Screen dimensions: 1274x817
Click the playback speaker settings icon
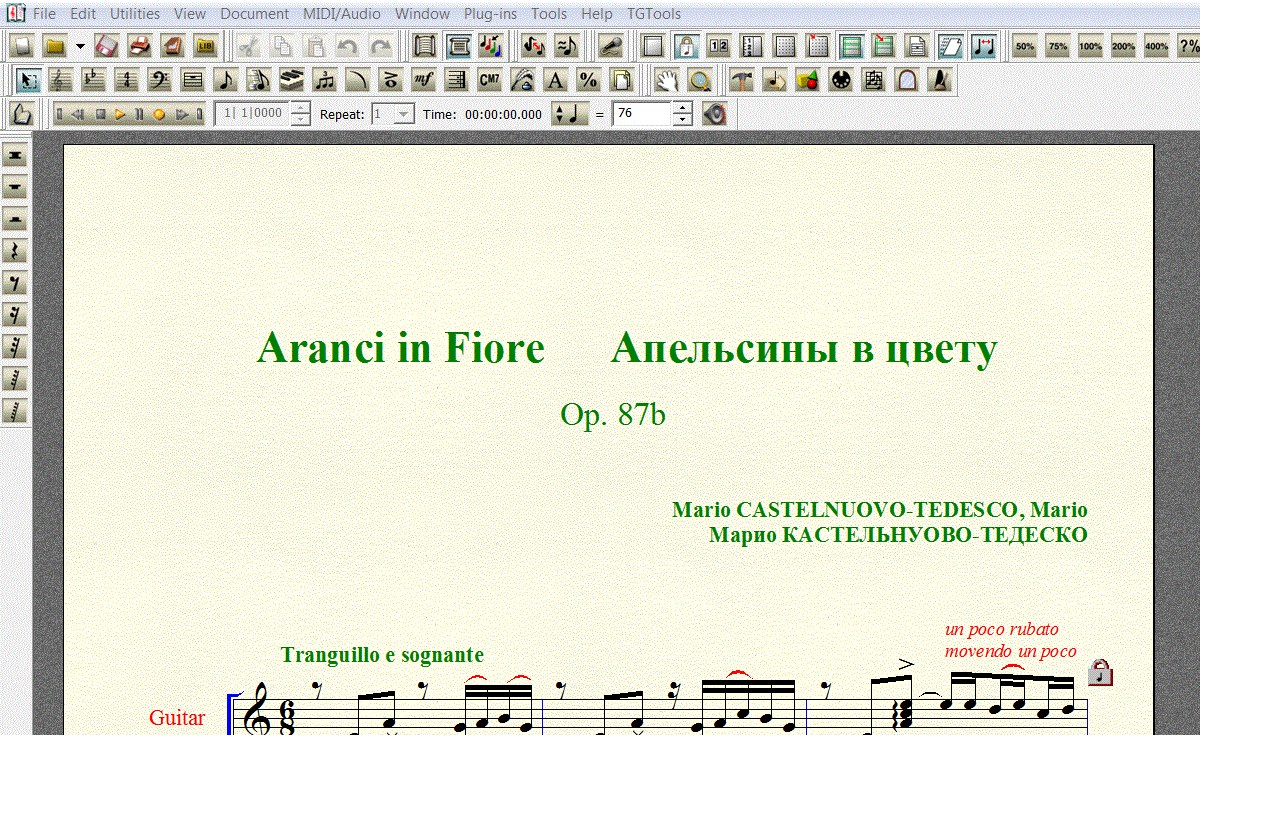pos(714,114)
